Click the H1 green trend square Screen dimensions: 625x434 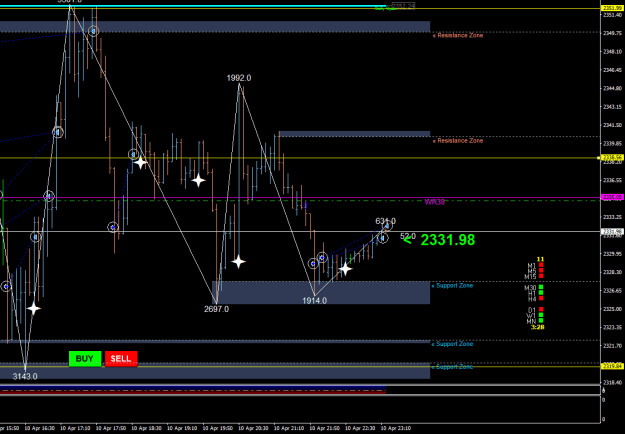(x=541, y=293)
